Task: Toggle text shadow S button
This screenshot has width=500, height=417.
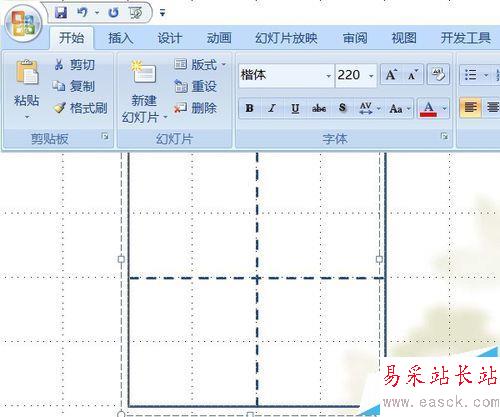Action: tap(342, 108)
